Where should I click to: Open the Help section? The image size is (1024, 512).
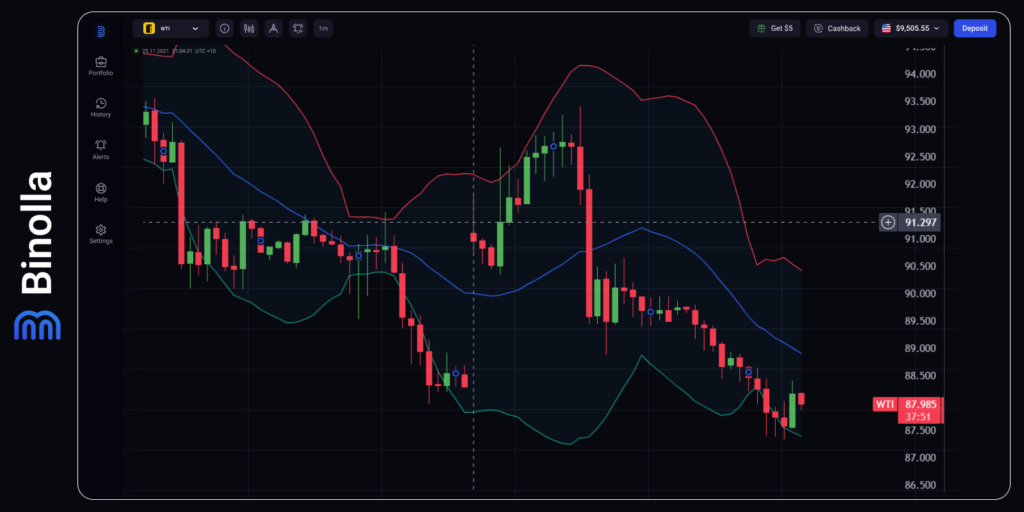pos(101,193)
